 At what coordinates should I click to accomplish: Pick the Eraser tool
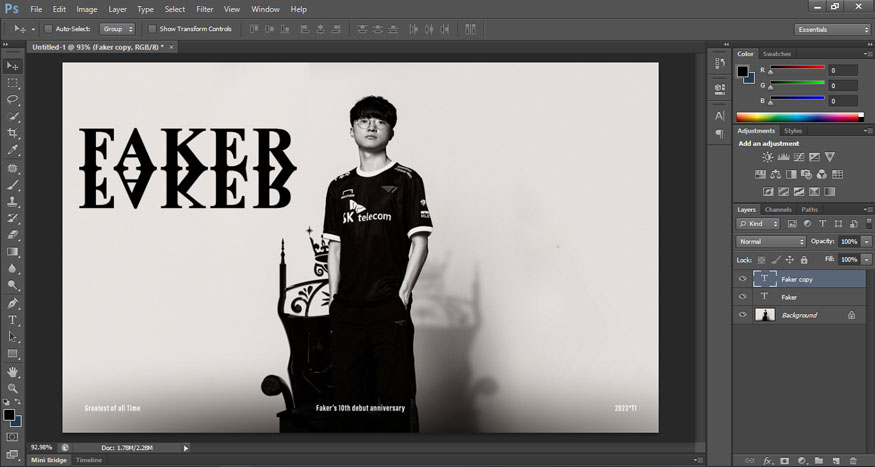point(12,235)
